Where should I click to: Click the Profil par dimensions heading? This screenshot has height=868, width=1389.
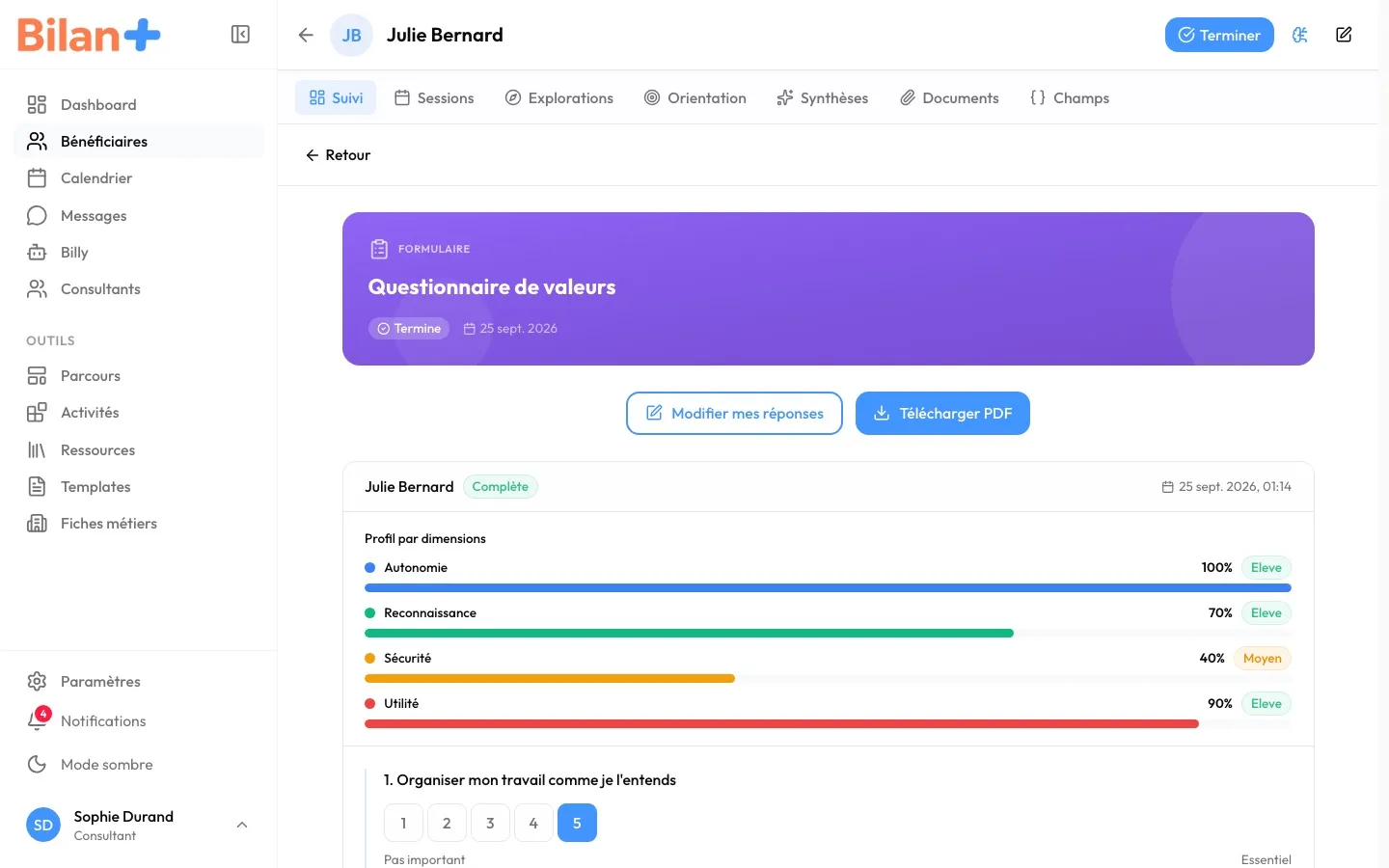click(x=425, y=539)
